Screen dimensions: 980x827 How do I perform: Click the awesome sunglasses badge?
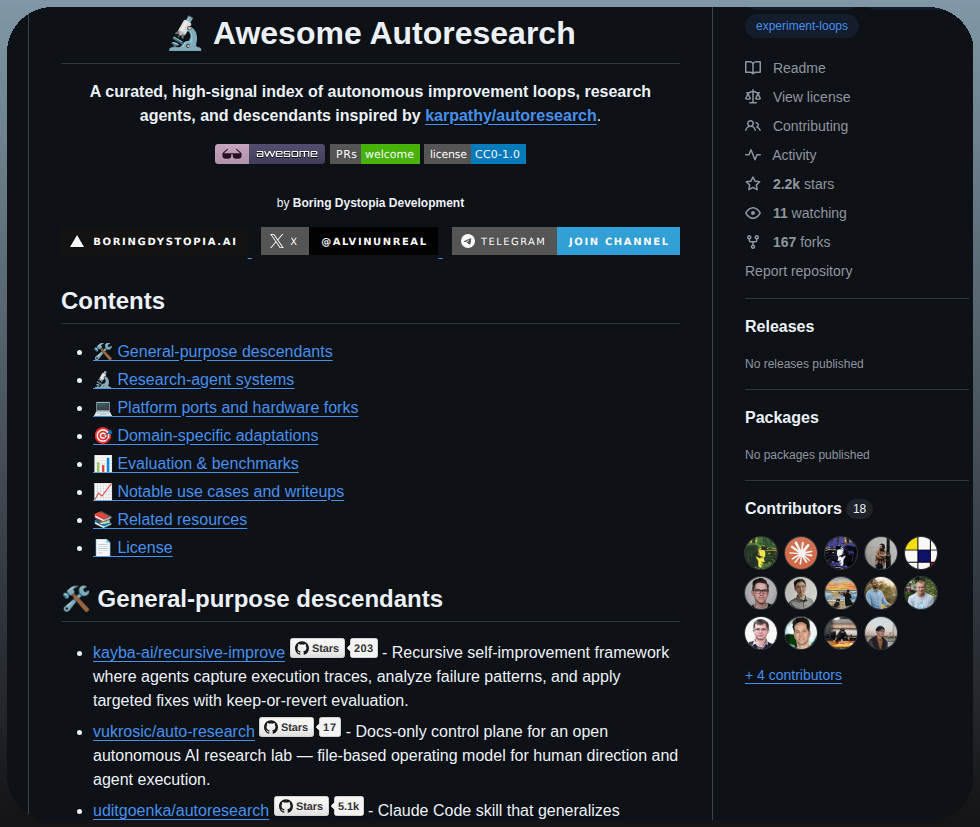(270, 154)
